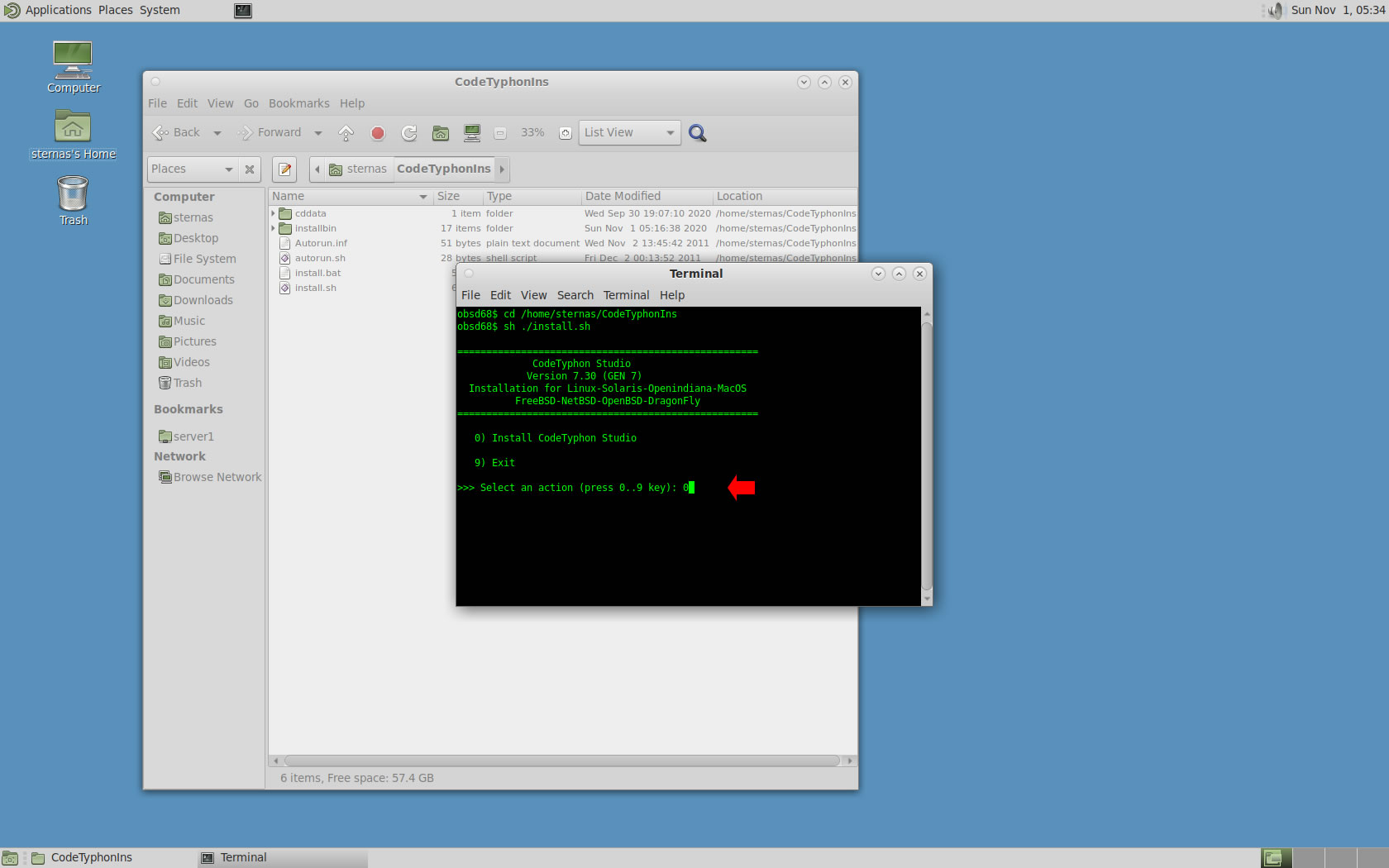Open Places menu in top panel
This screenshot has height=868, width=1389.
pyautogui.click(x=116, y=11)
